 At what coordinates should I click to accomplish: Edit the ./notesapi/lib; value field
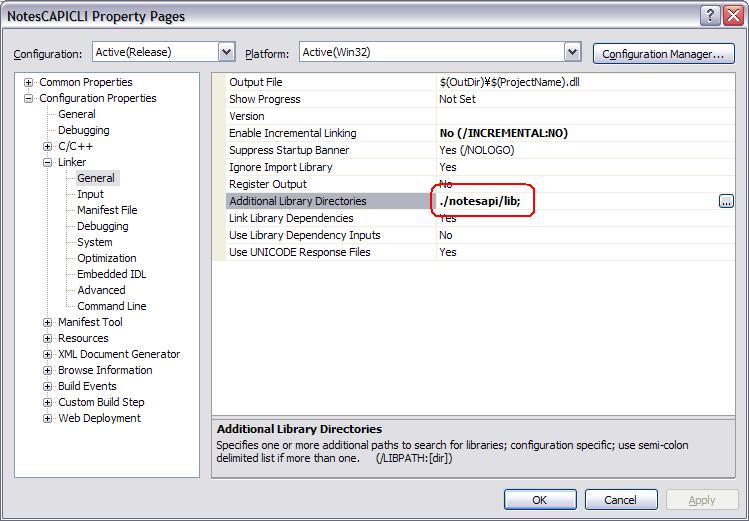coord(577,202)
